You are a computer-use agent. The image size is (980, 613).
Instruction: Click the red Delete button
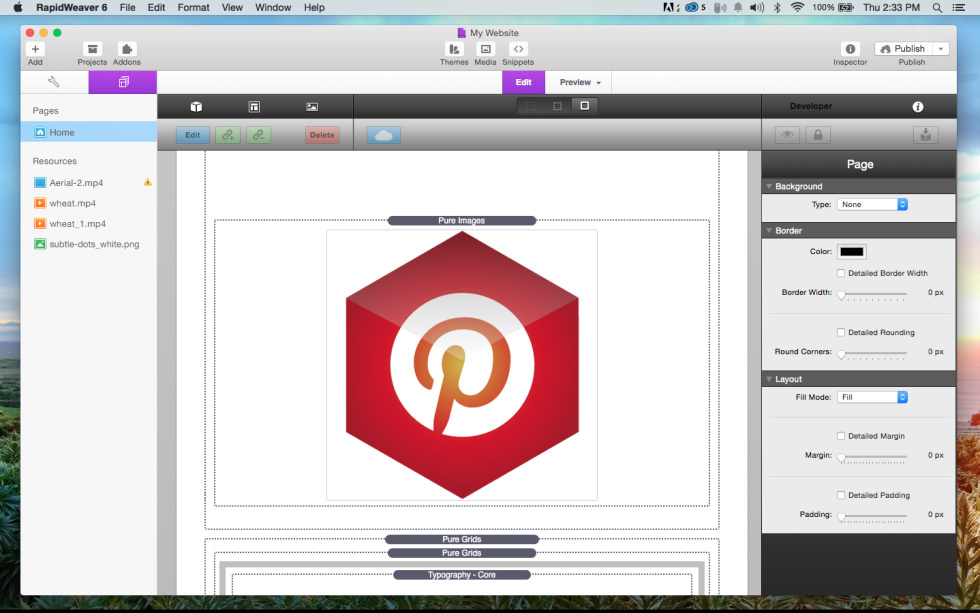pos(322,135)
